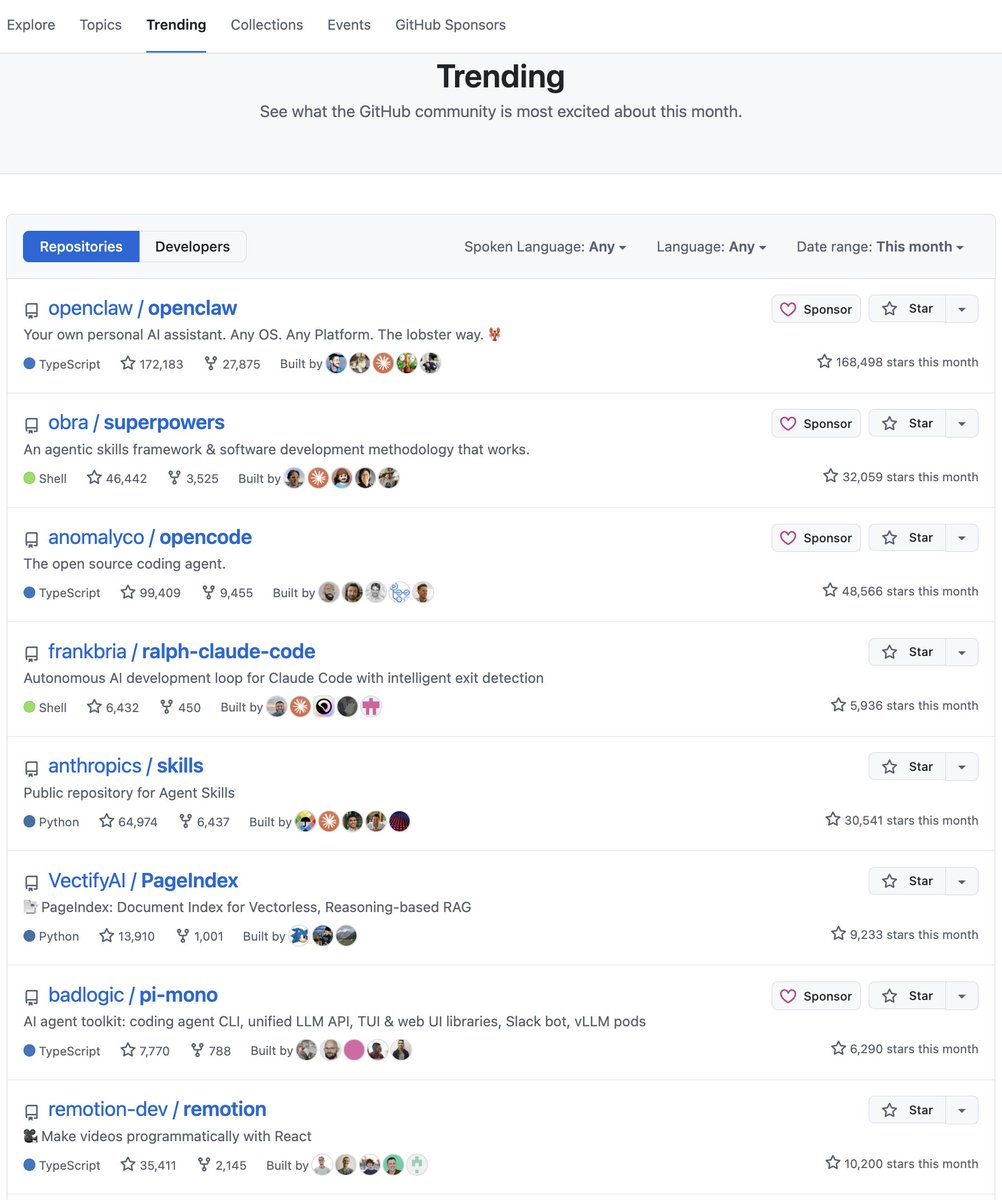The width and height of the screenshot is (1002, 1200).
Task: Star the obra superpowers repository
Action: pyautogui.click(x=907, y=423)
